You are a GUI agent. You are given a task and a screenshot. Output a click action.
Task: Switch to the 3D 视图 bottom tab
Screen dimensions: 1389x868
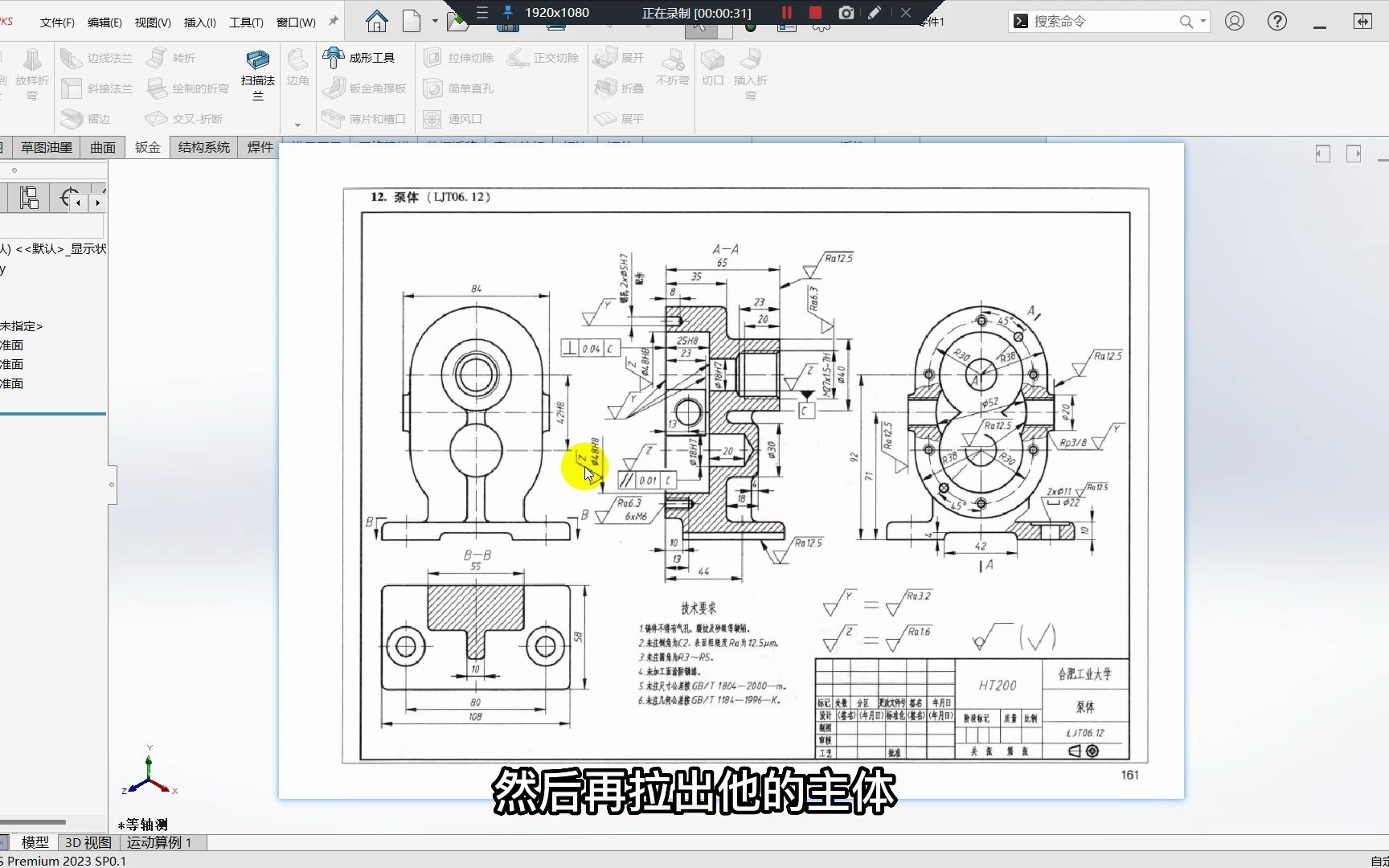(x=88, y=842)
